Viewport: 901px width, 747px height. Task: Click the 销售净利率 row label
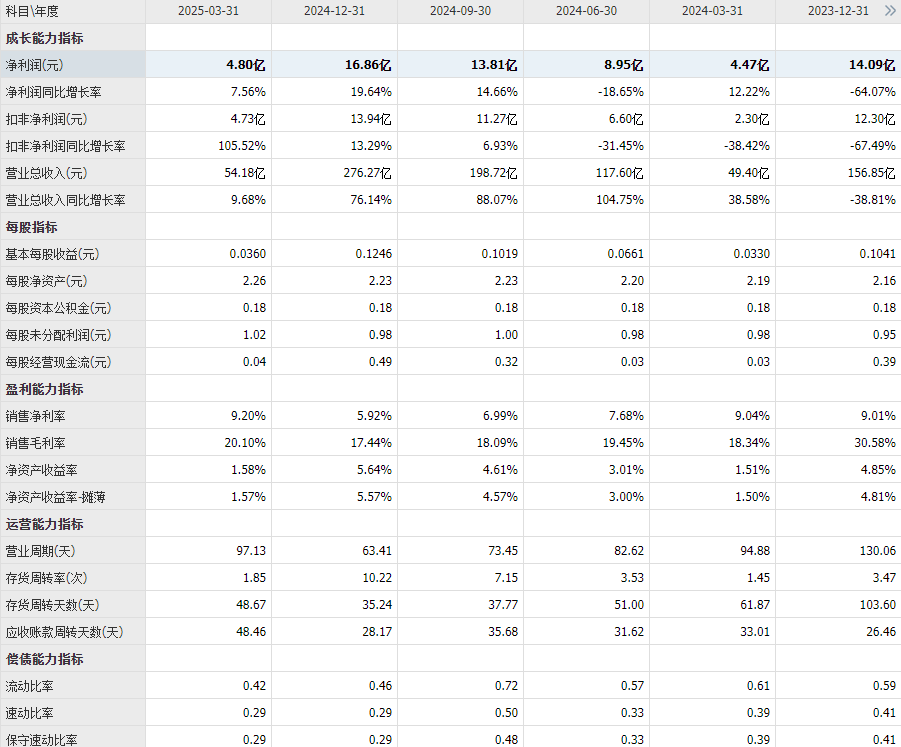point(35,416)
